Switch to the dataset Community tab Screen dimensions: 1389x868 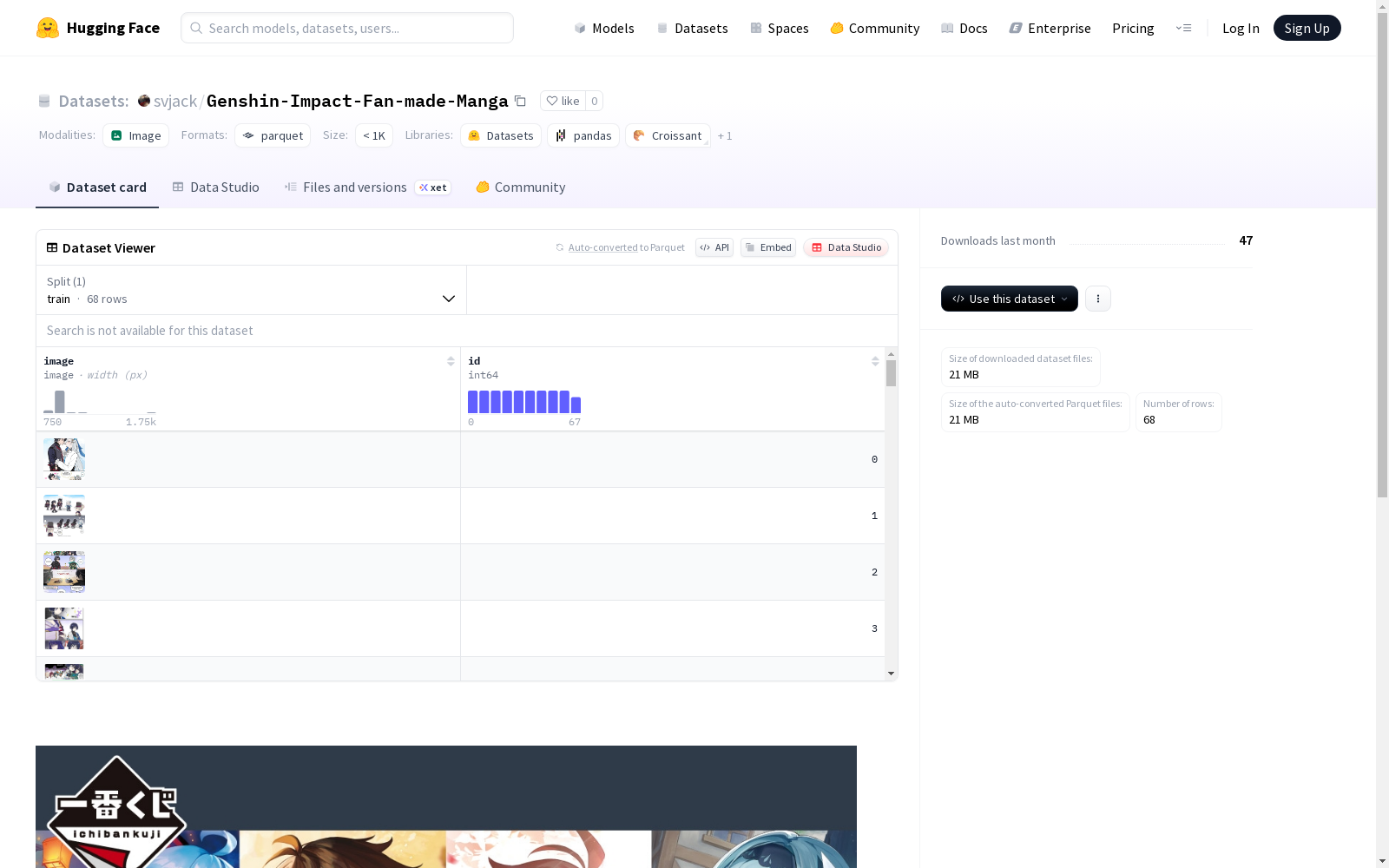pyautogui.click(x=521, y=187)
